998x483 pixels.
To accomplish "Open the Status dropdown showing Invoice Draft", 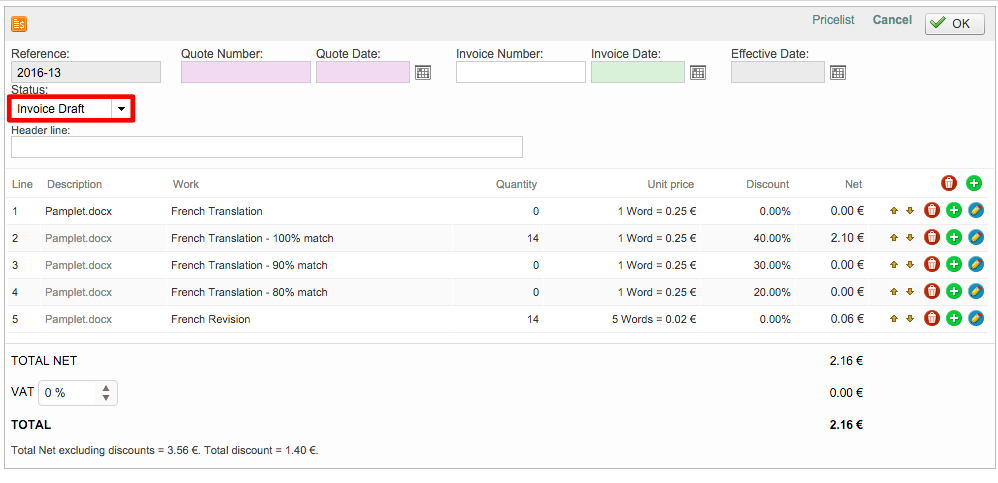I will tap(121, 108).
